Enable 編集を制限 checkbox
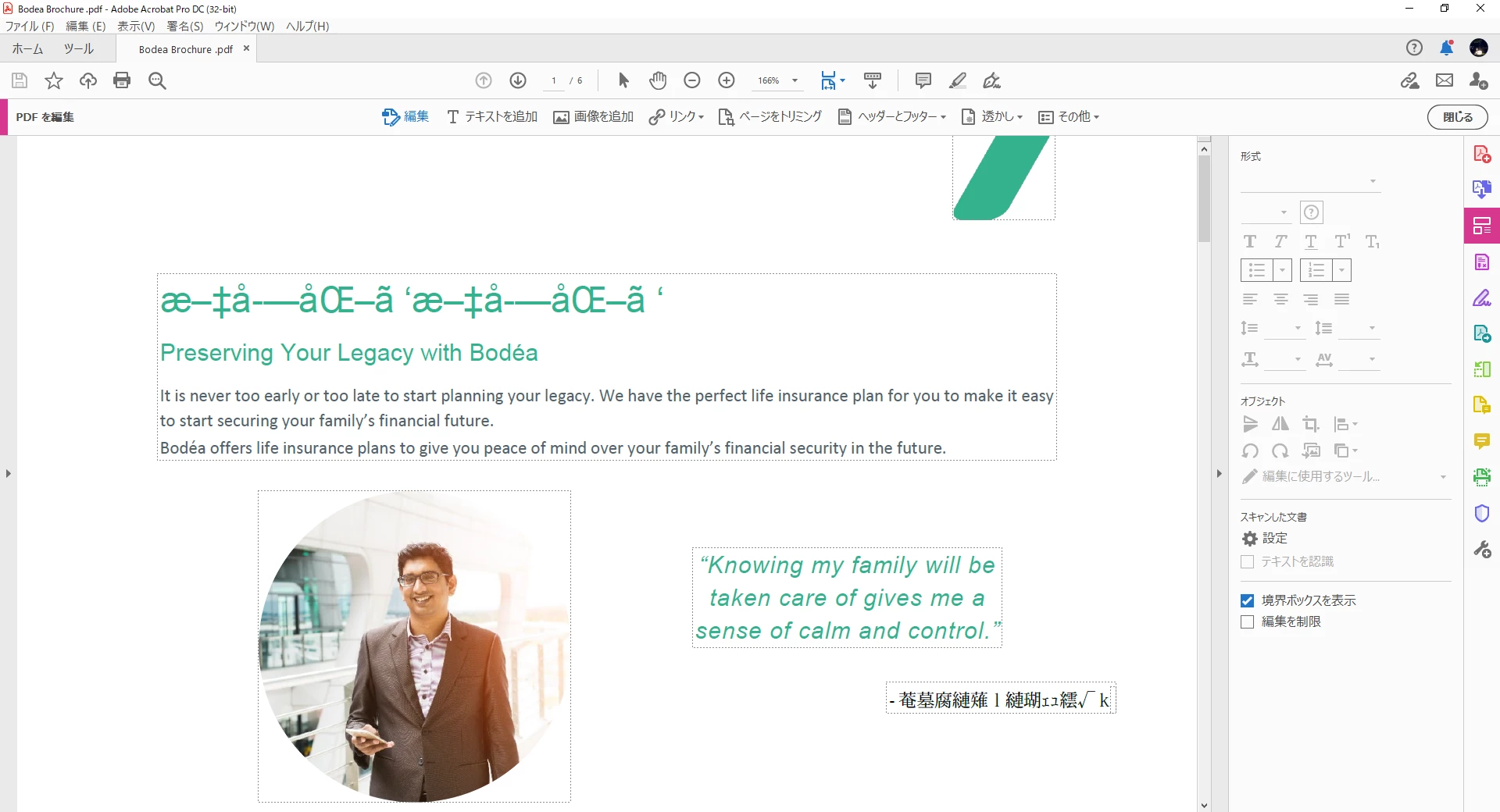This screenshot has height=812, width=1500. 1248,621
